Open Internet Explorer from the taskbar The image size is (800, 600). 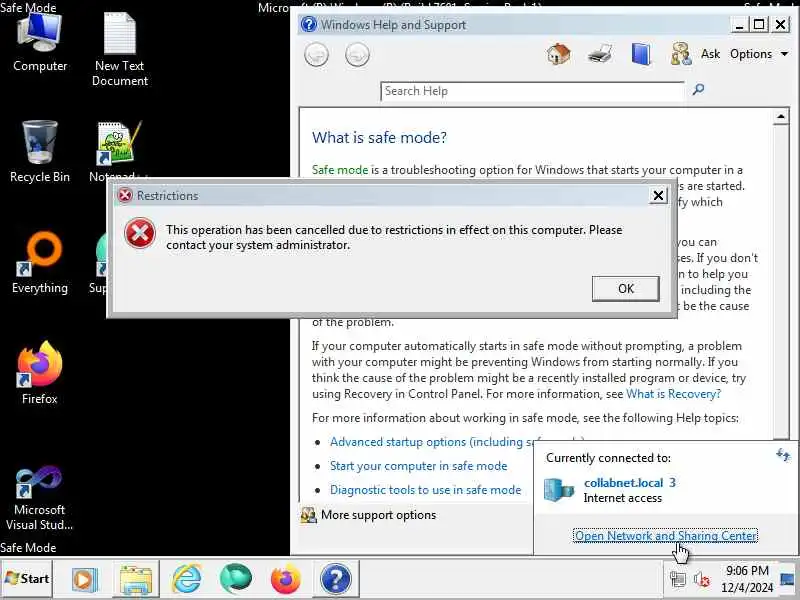coord(186,579)
